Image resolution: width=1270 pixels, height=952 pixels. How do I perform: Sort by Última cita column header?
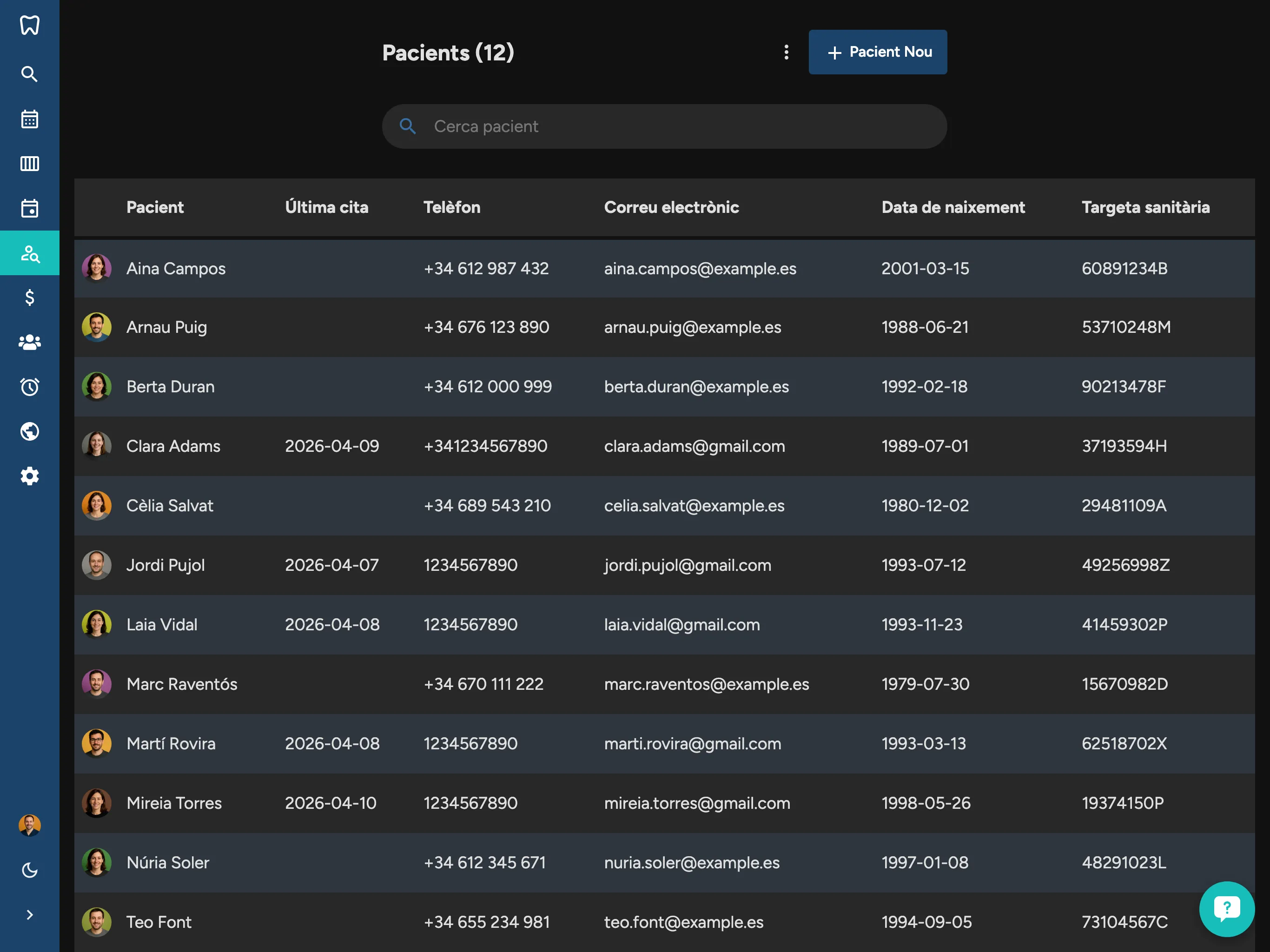[326, 207]
